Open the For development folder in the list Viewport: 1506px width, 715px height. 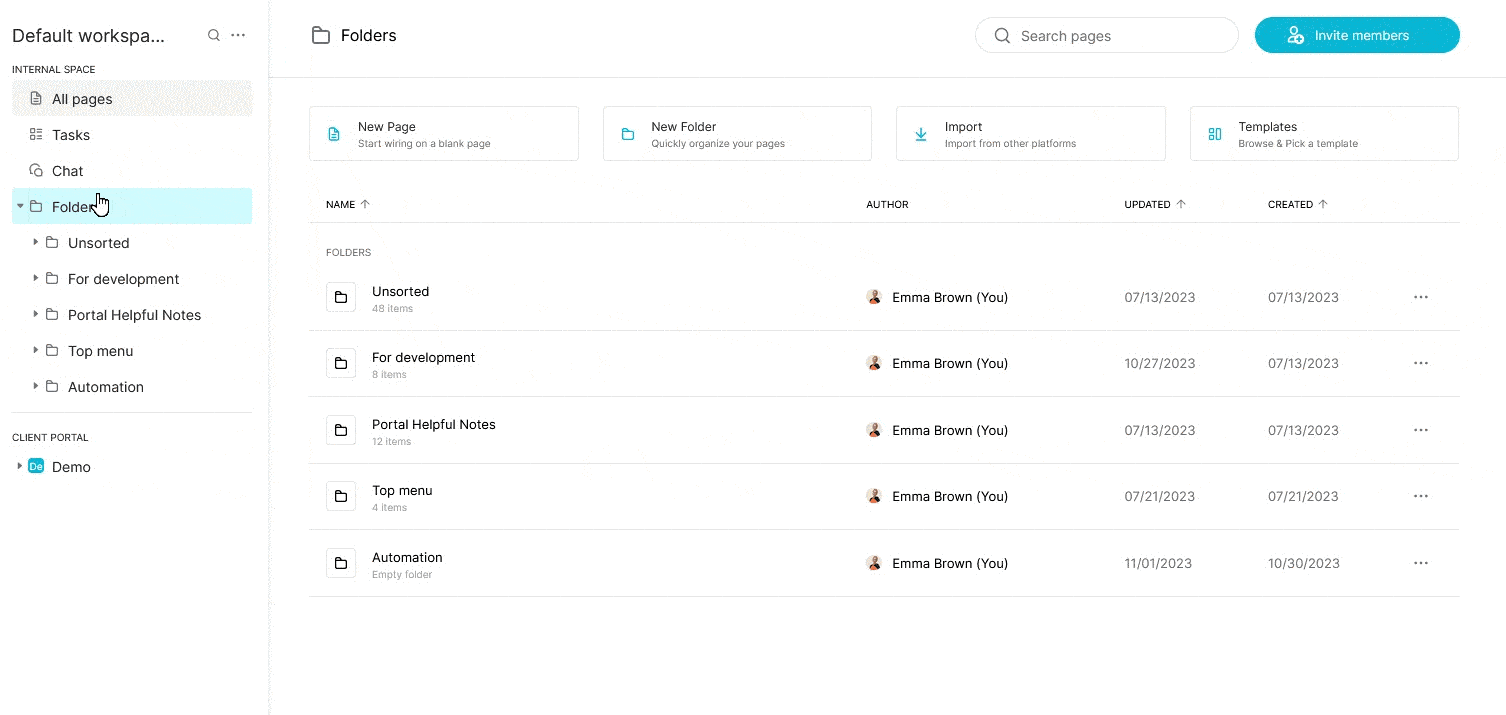pos(423,357)
